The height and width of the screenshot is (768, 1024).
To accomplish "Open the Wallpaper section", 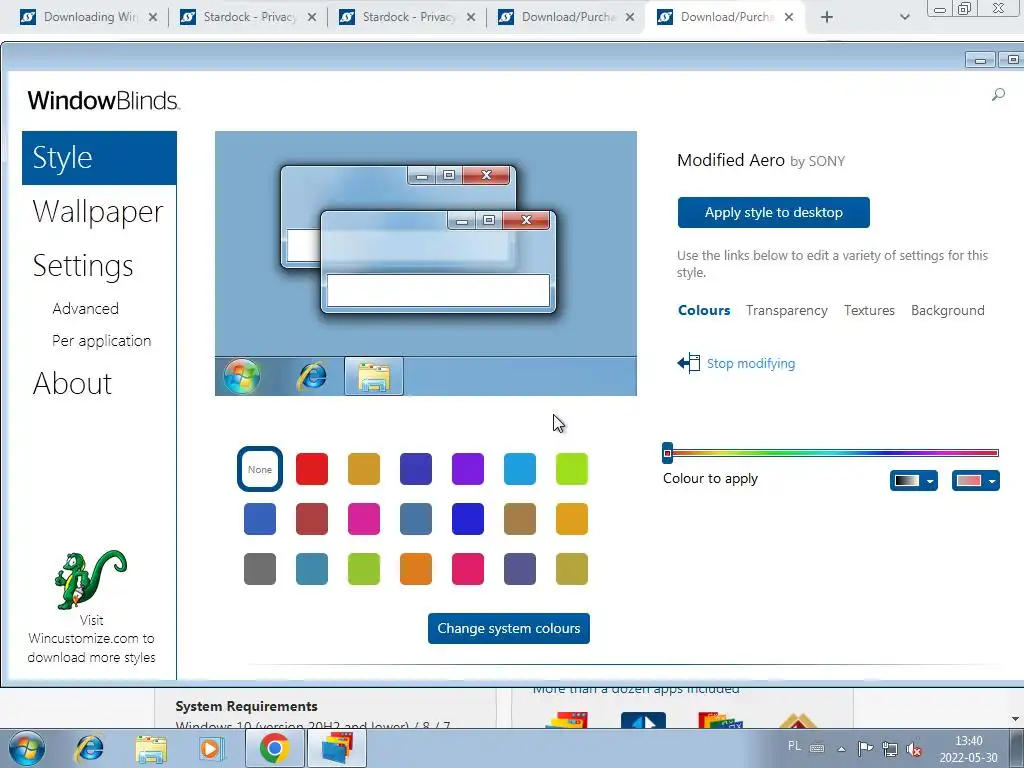I will (97, 212).
